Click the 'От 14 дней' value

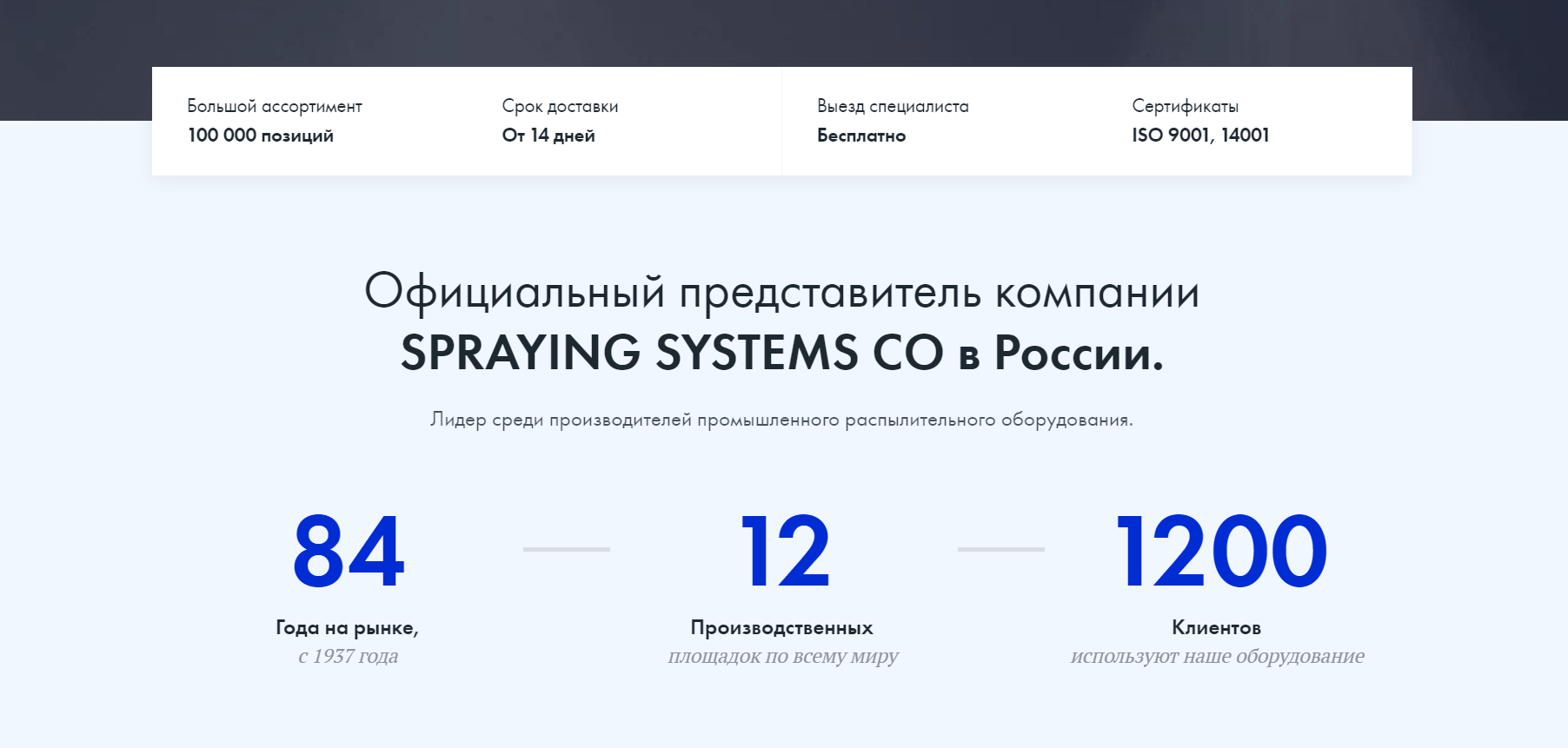click(x=548, y=136)
